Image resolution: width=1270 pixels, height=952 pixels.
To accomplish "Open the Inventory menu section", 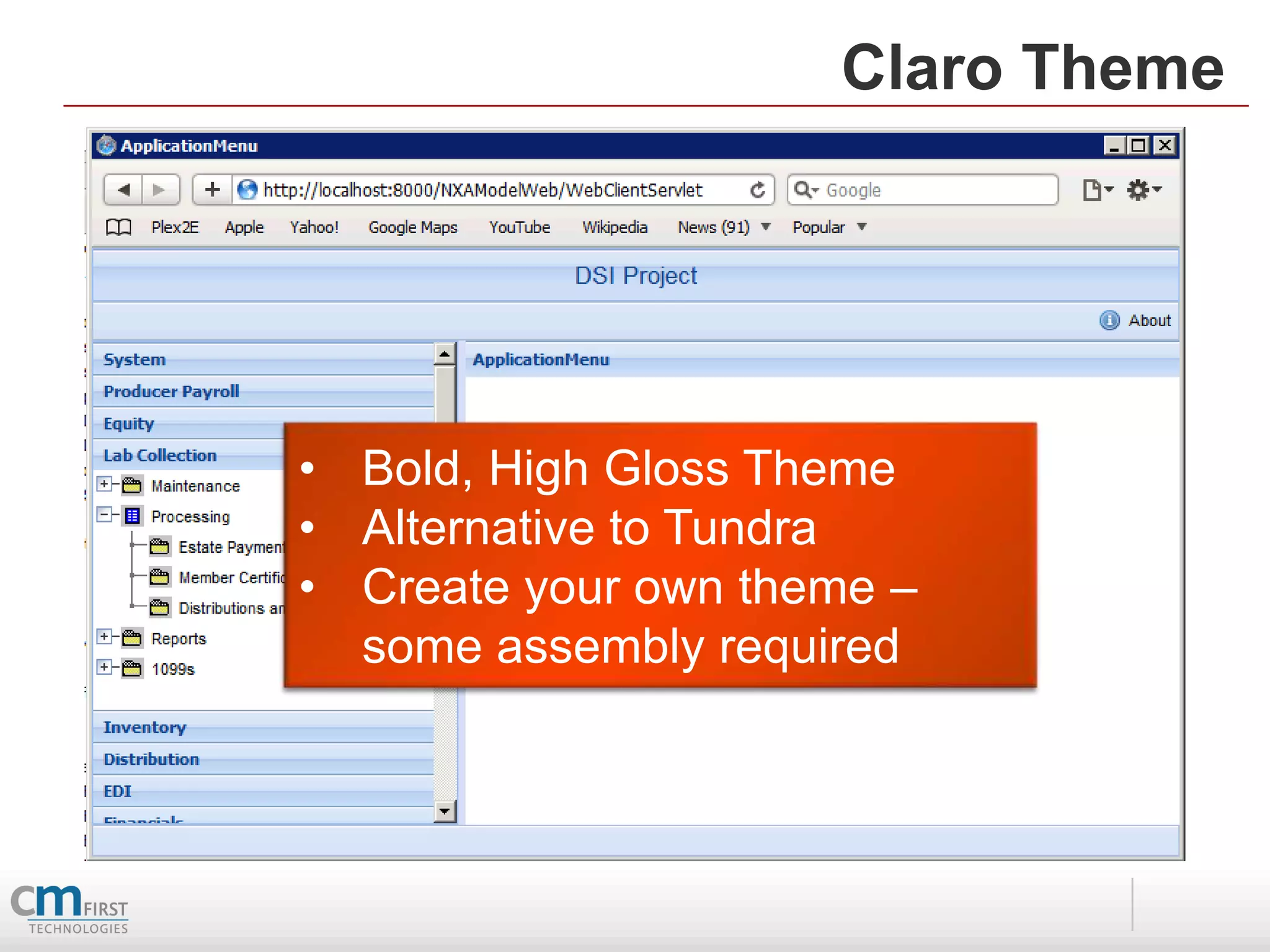I will point(144,728).
